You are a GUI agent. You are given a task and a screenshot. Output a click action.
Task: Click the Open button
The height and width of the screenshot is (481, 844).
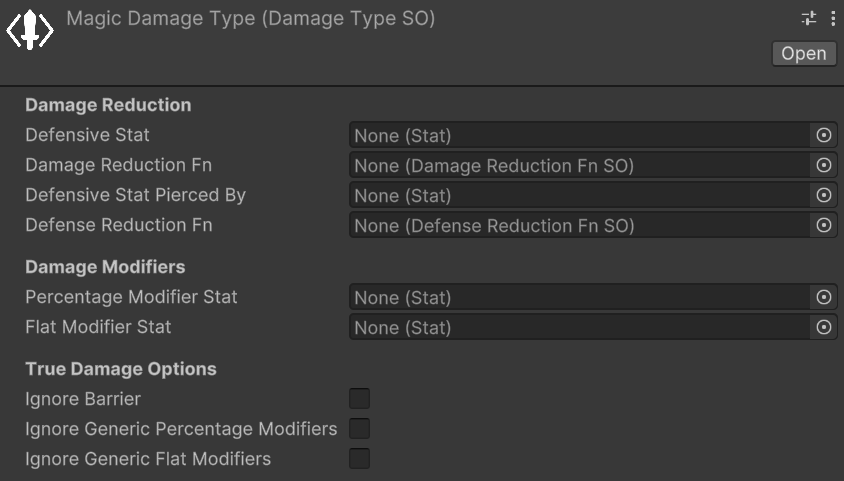point(804,54)
